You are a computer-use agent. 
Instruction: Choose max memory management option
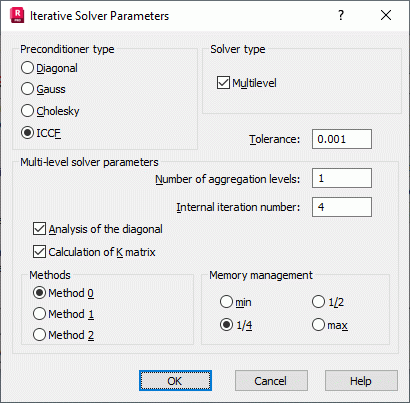coord(330,325)
